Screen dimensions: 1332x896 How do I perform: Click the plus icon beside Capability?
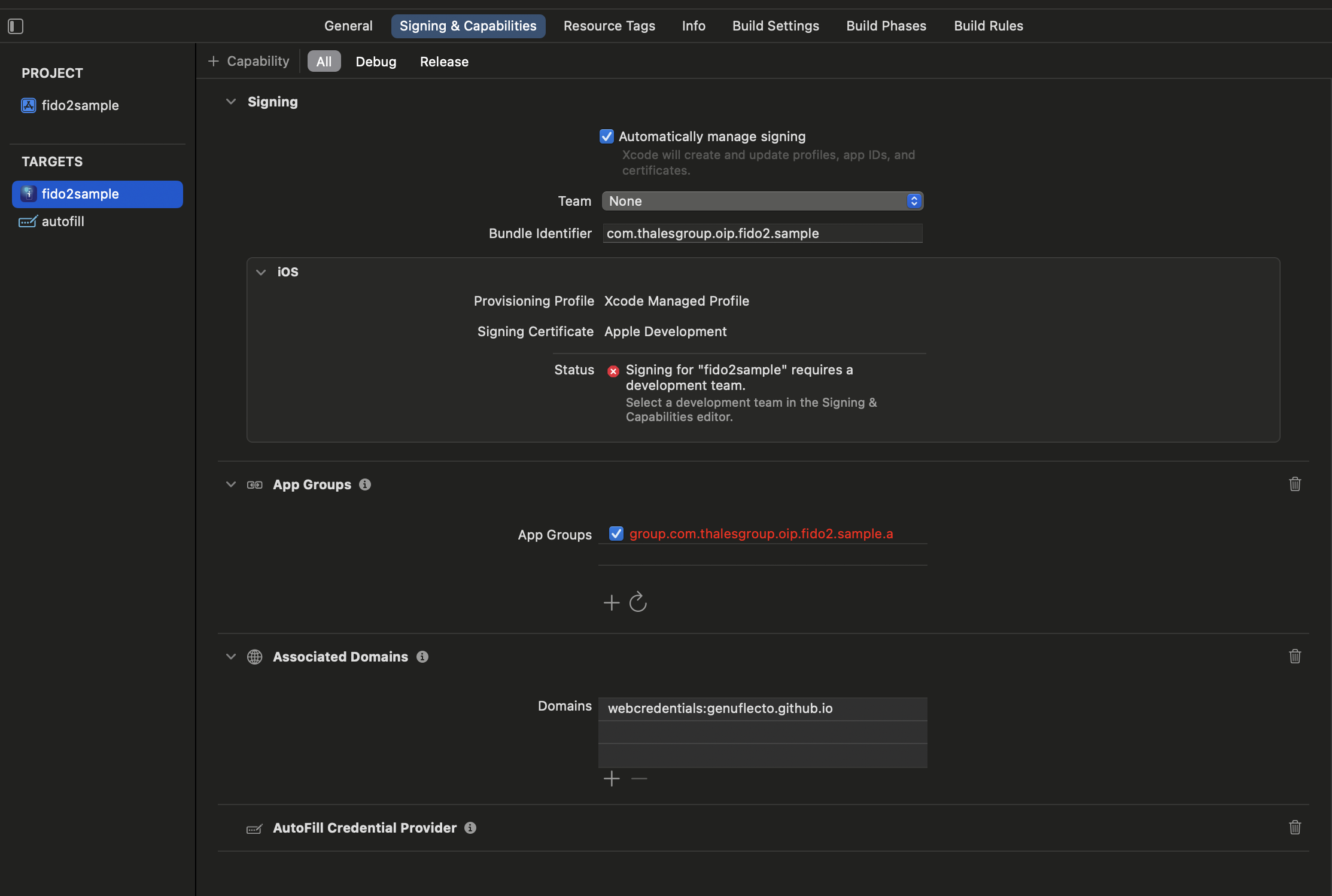[x=213, y=61]
